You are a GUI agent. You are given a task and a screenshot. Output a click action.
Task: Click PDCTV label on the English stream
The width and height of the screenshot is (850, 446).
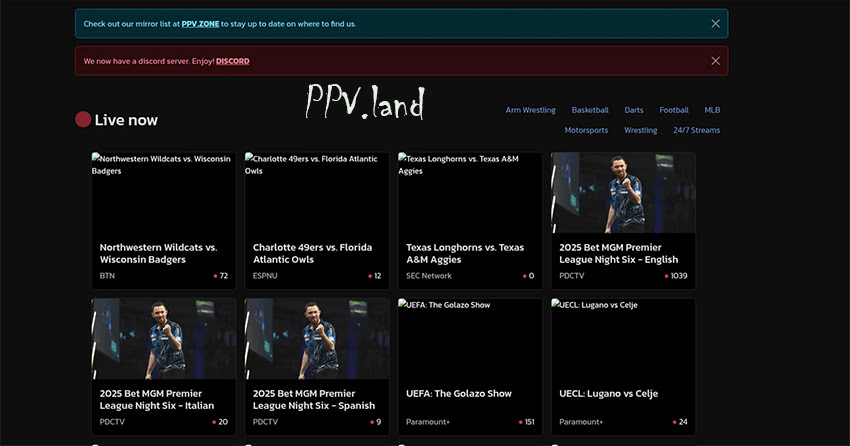572,276
